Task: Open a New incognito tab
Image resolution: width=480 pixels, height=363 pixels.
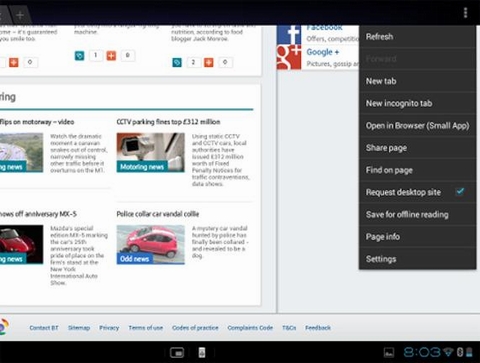Action: point(417,103)
